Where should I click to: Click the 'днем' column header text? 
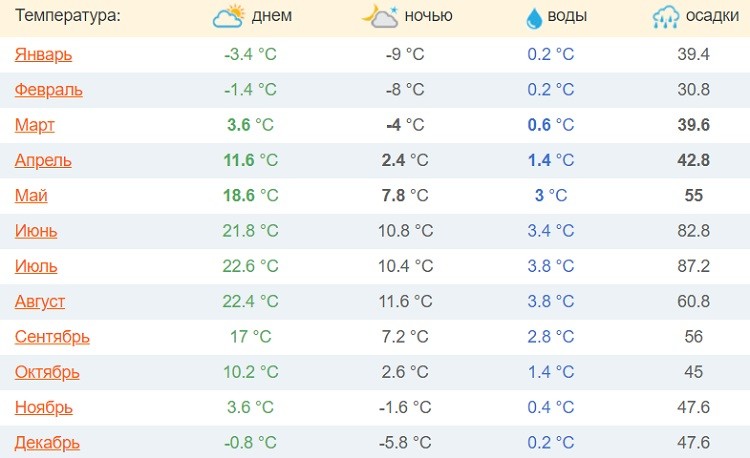273,16
